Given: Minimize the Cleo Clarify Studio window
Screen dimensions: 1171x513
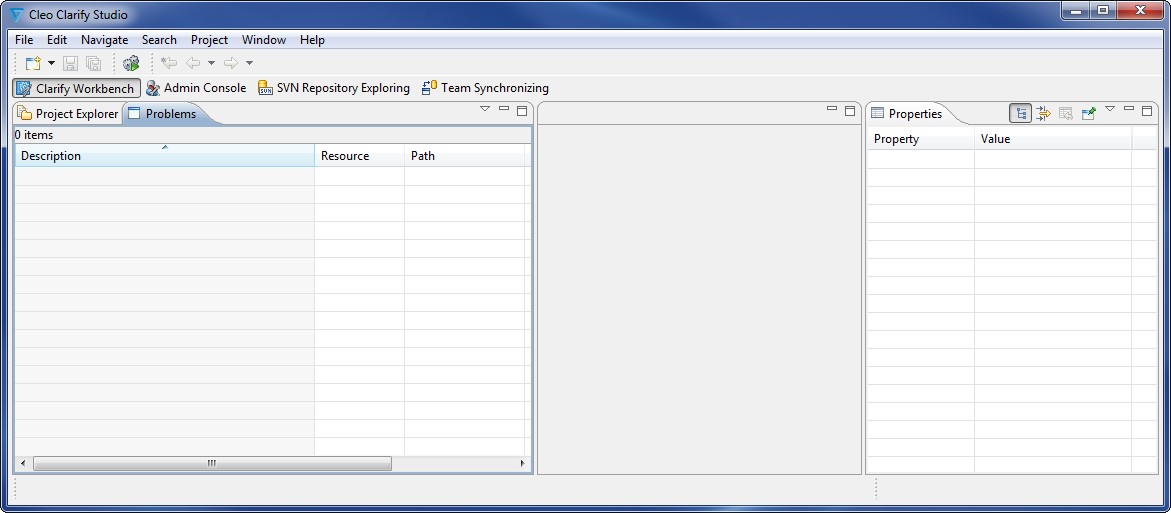Looking at the screenshot, I should [1076, 10].
